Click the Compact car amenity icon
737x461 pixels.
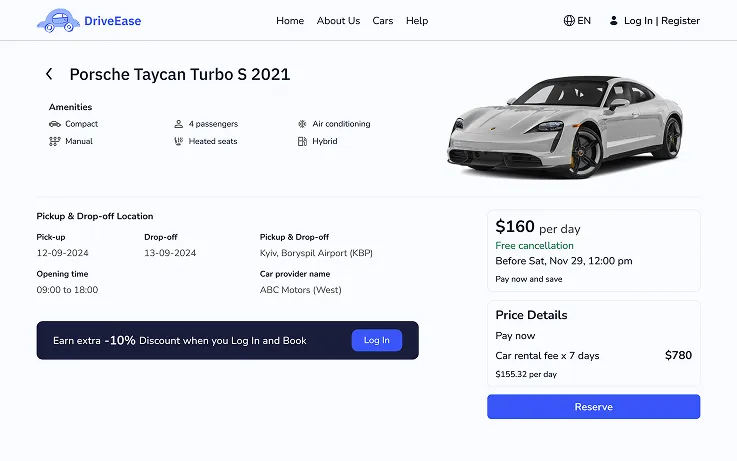click(55, 124)
